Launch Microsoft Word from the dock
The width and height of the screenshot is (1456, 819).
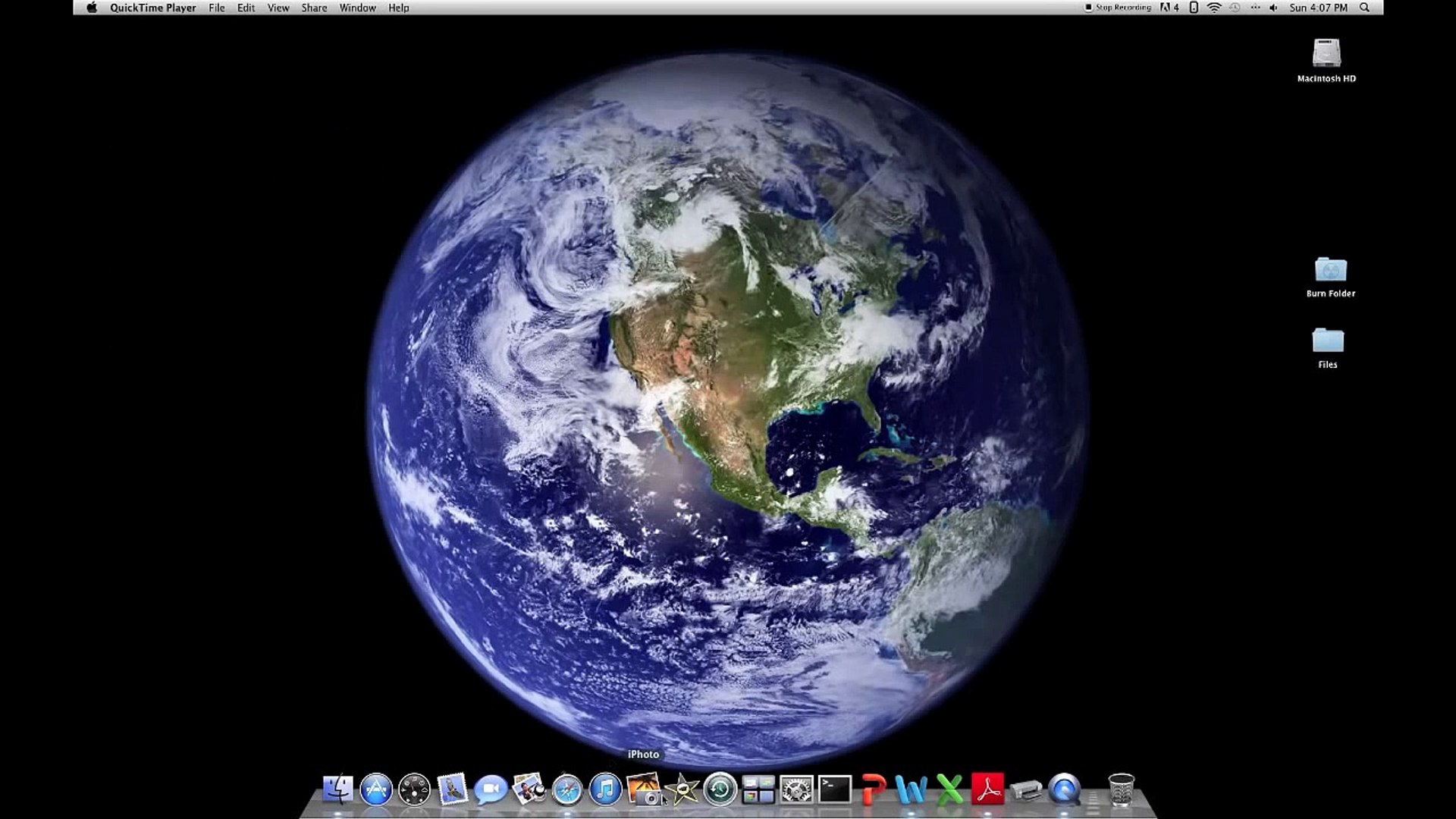(x=911, y=789)
